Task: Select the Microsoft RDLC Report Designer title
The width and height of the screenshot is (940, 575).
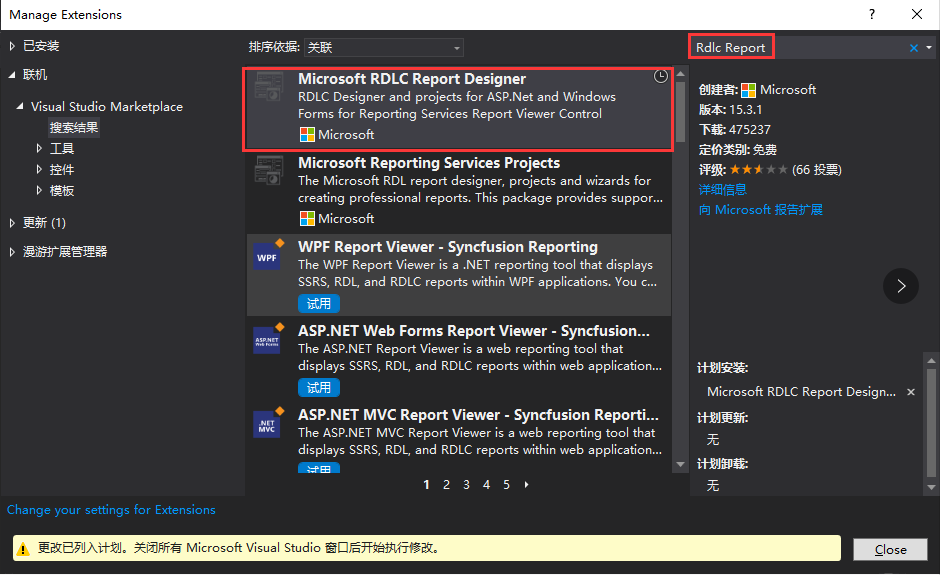Action: pyautogui.click(x=412, y=79)
